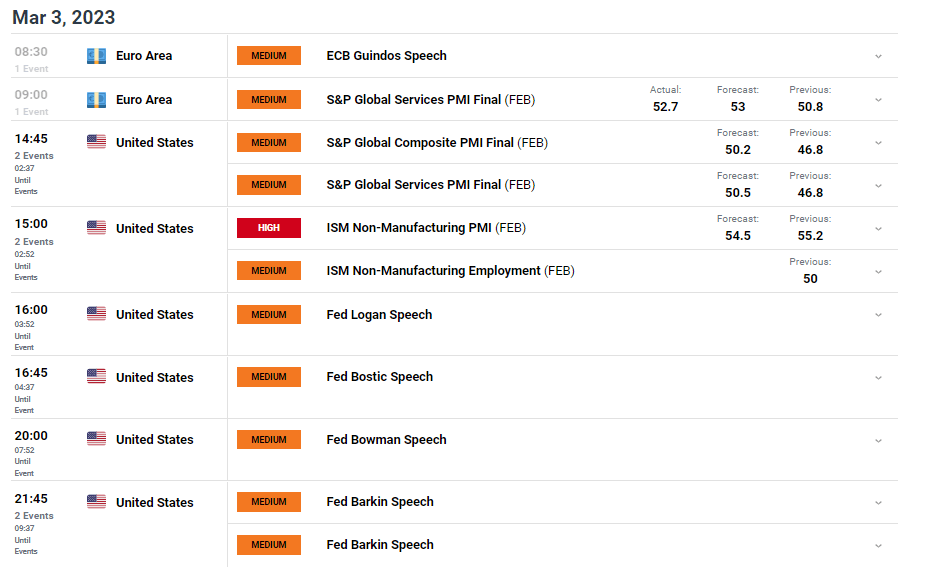
Task: Click the Euro Area flag at 09:00
Action: (x=96, y=100)
